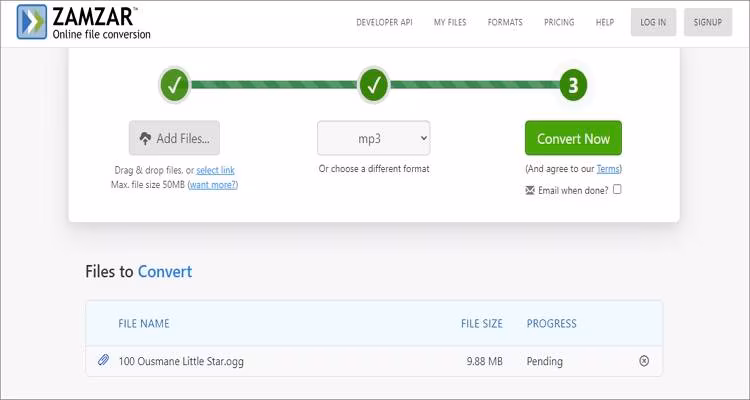Image resolution: width=750 pixels, height=400 pixels.
Task: Click the Add Files button
Action: pos(174,138)
